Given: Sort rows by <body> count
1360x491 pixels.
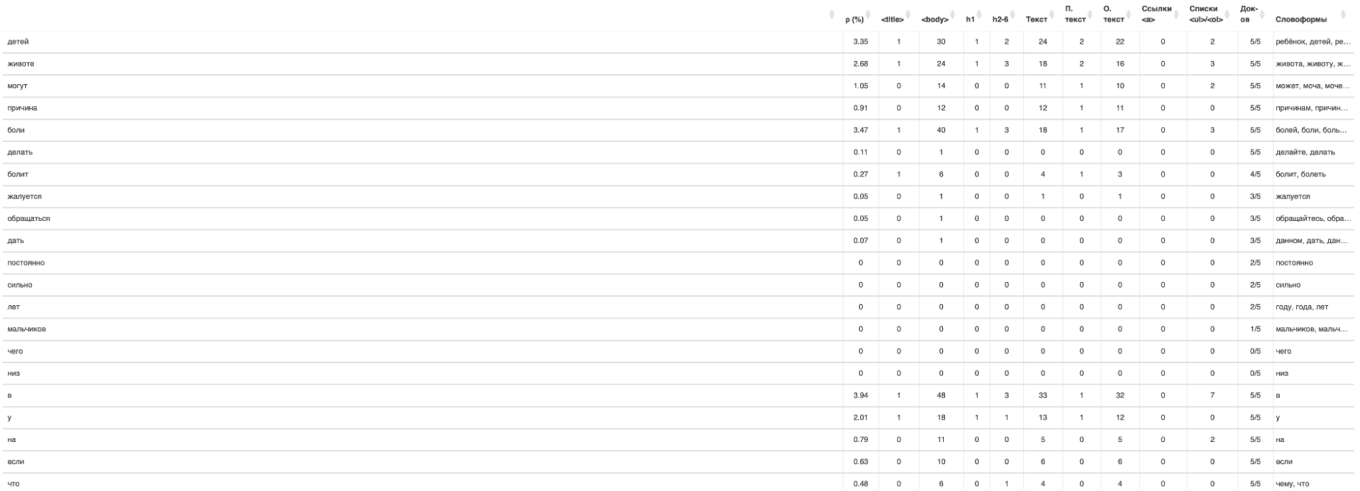Looking at the screenshot, I should (954, 16).
